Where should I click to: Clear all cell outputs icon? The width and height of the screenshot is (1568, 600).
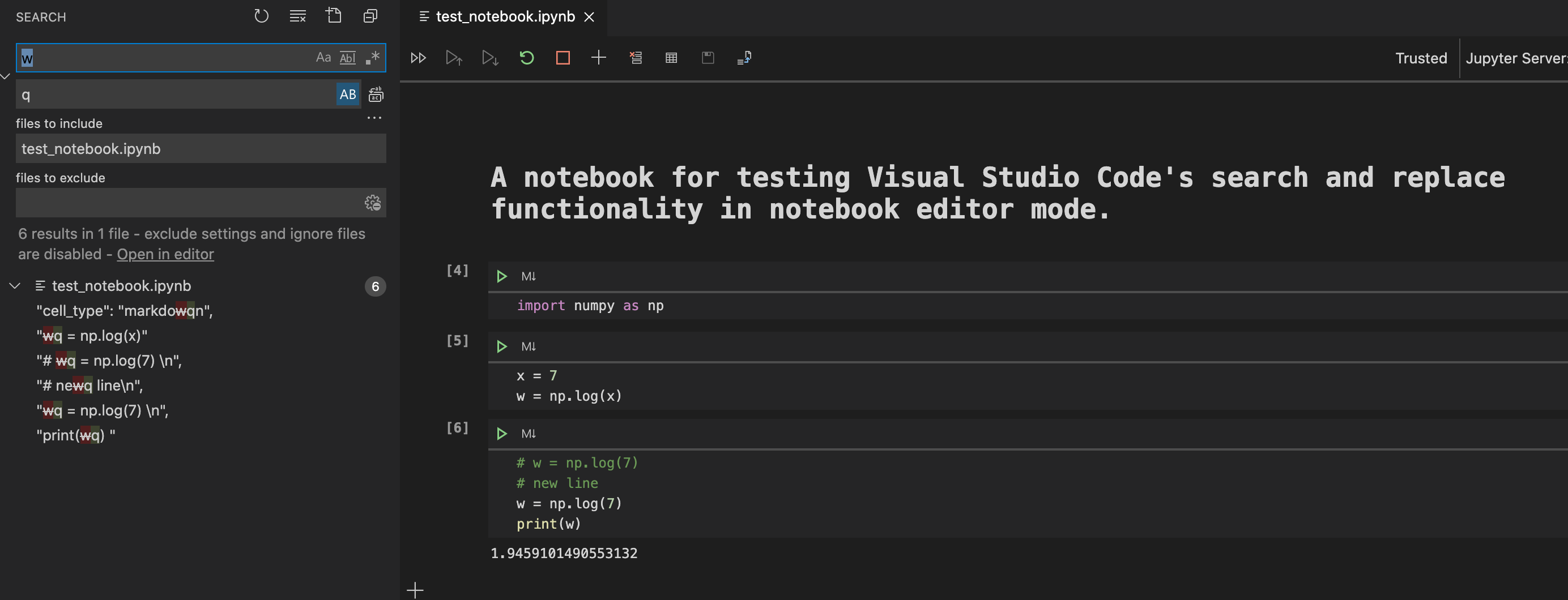636,58
